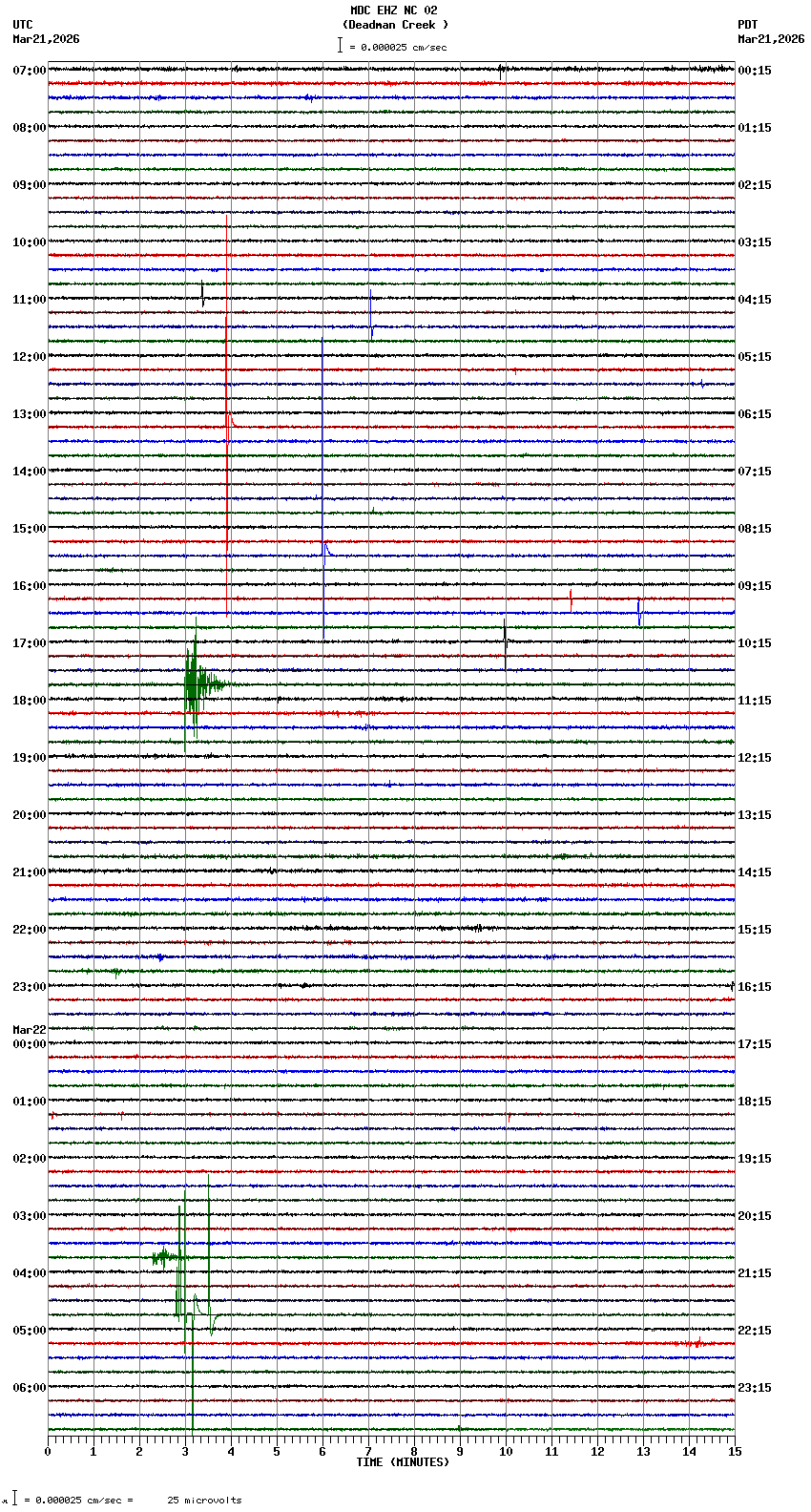Click the '04:00' UTC time label
The width and height of the screenshot is (811, 1512).
point(30,1273)
